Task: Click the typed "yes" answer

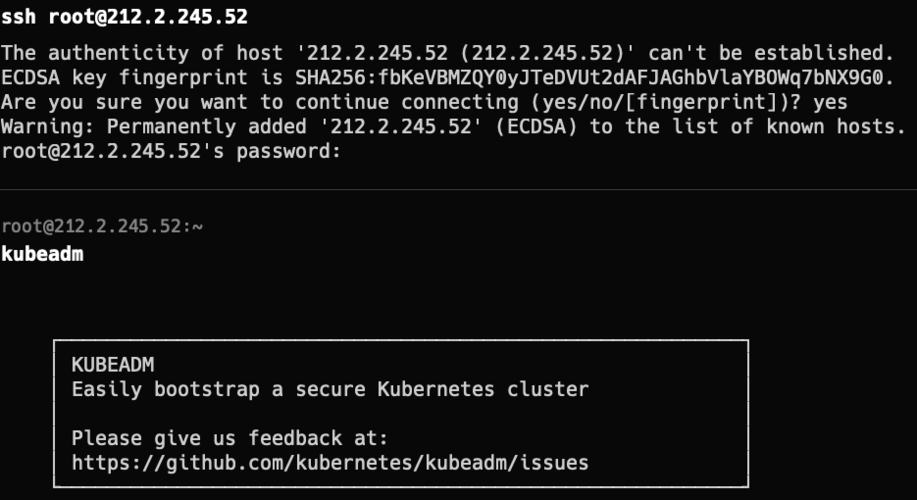Action: click(x=831, y=102)
